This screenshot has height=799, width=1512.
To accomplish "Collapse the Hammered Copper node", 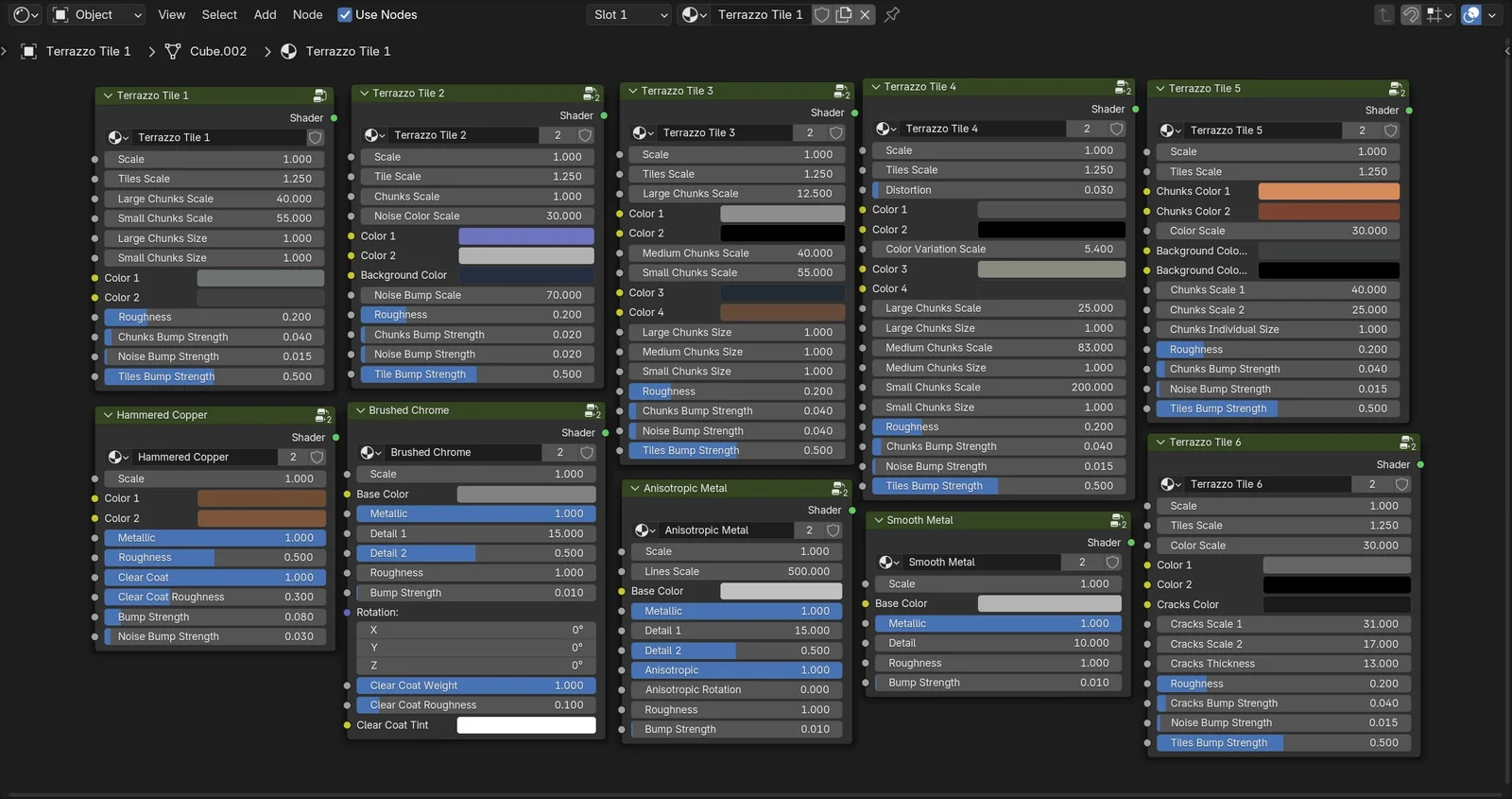I will click(x=109, y=415).
